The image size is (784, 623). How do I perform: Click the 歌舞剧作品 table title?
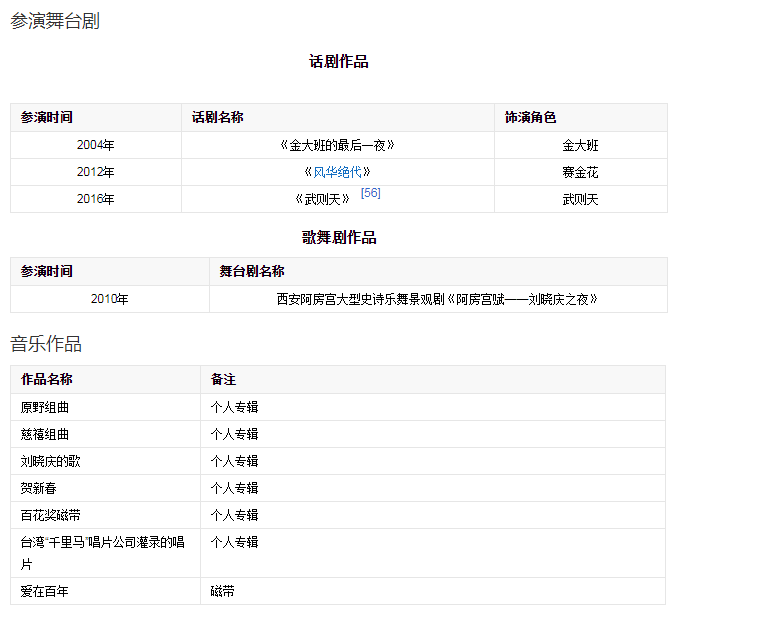(338, 238)
